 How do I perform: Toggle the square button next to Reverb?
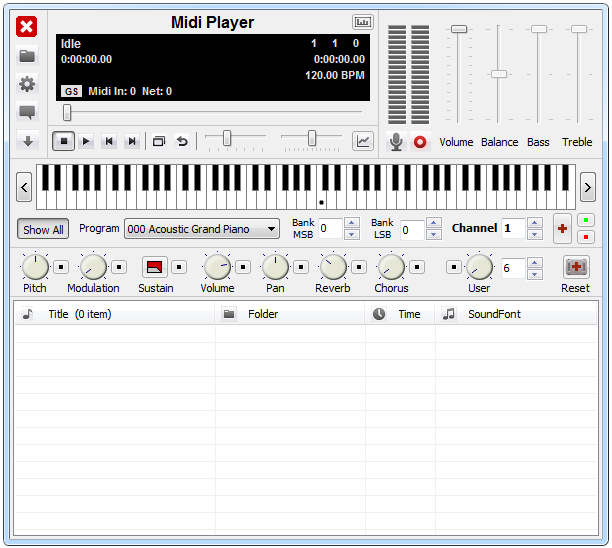[x=359, y=267]
